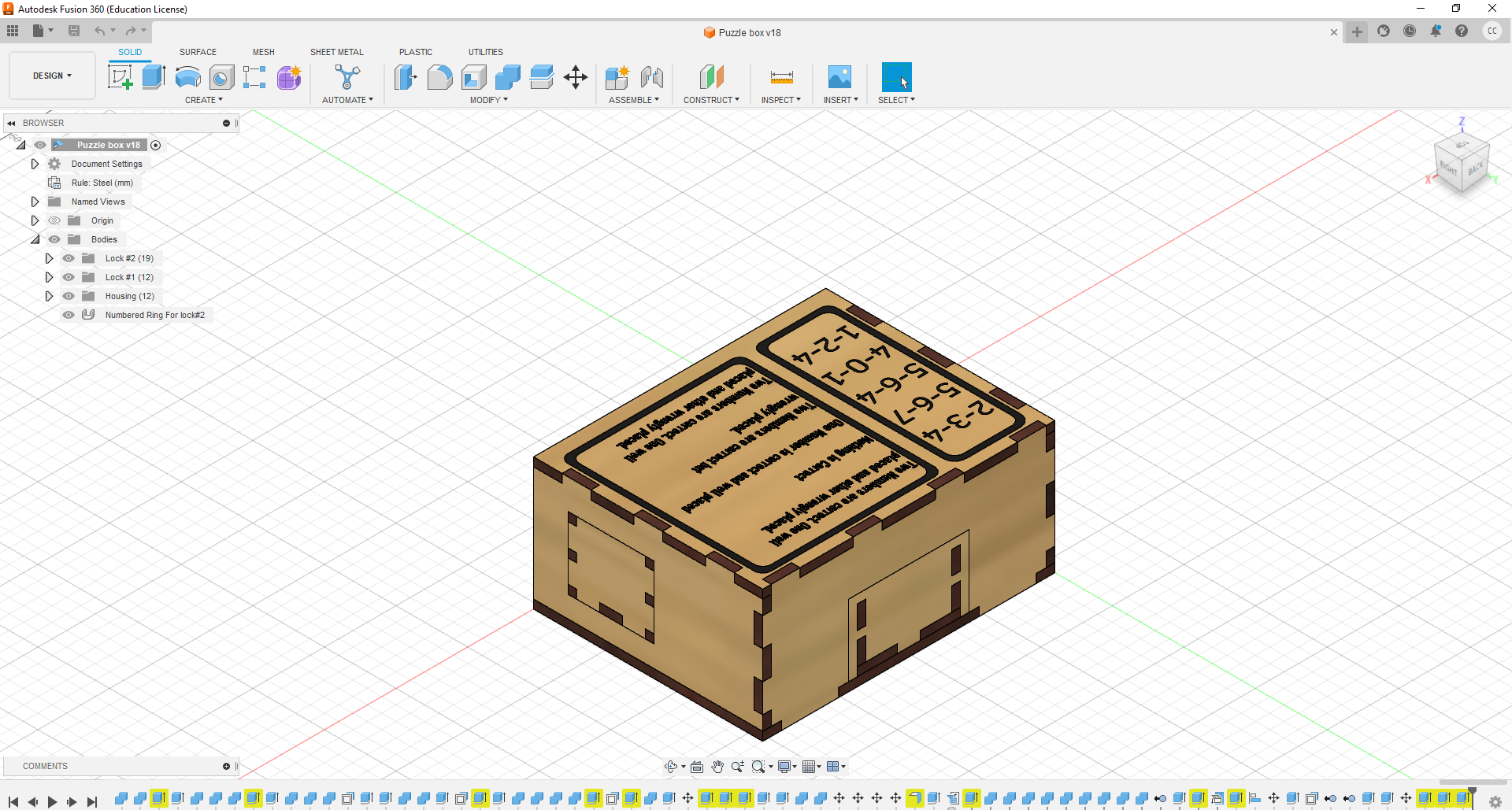
Task: Activate the Create Form tool
Action: tap(289, 77)
